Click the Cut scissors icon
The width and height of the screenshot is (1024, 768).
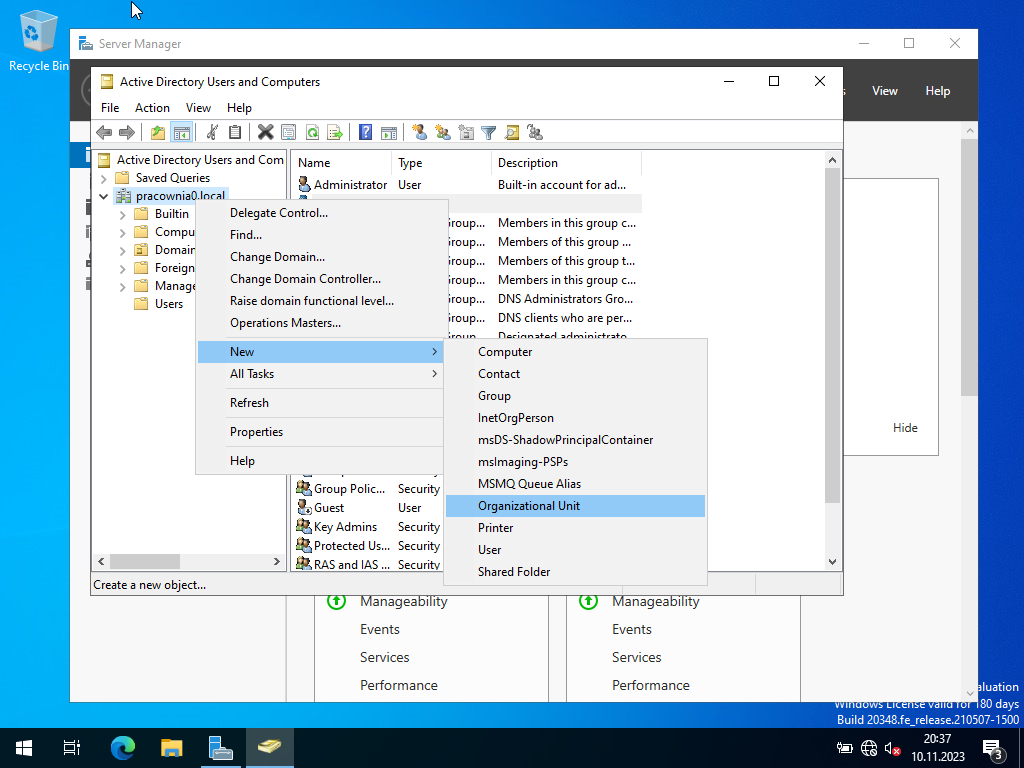212,133
